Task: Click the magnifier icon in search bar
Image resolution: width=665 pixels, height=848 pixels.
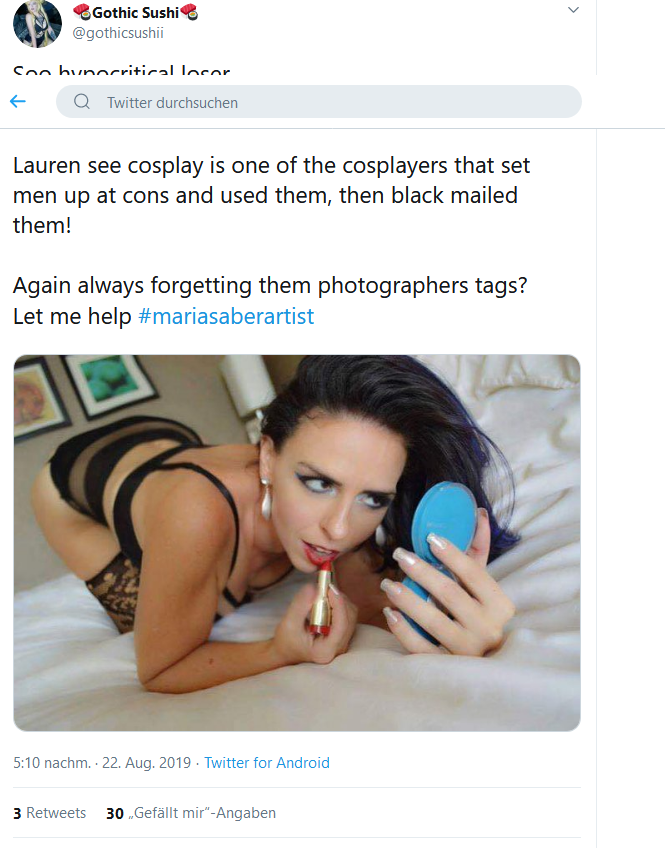Action: pyautogui.click(x=82, y=102)
